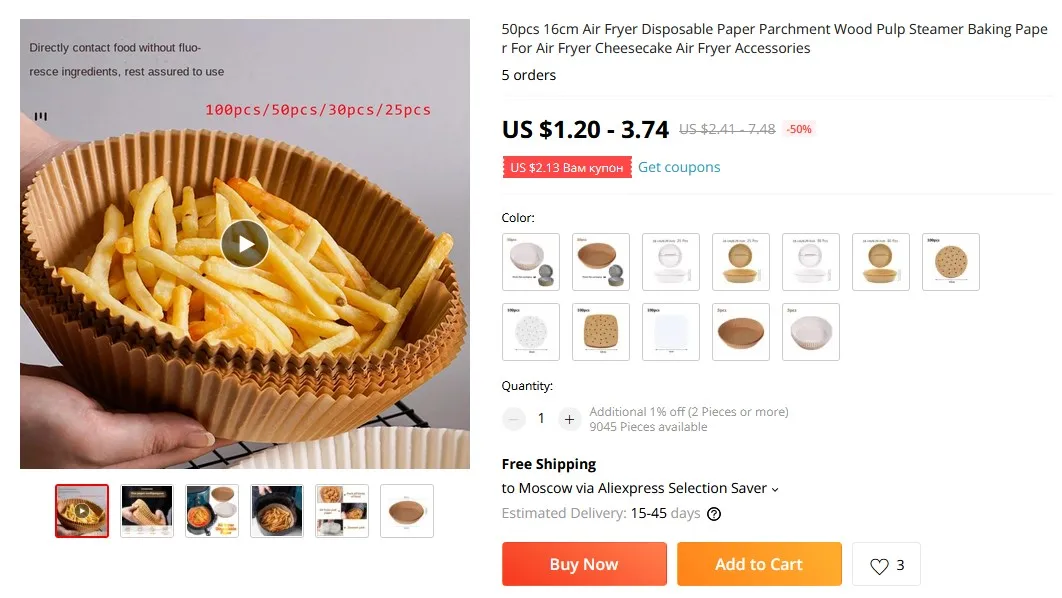Choose the perforated round brown paper swatch
1062x598 pixels.
951,262
